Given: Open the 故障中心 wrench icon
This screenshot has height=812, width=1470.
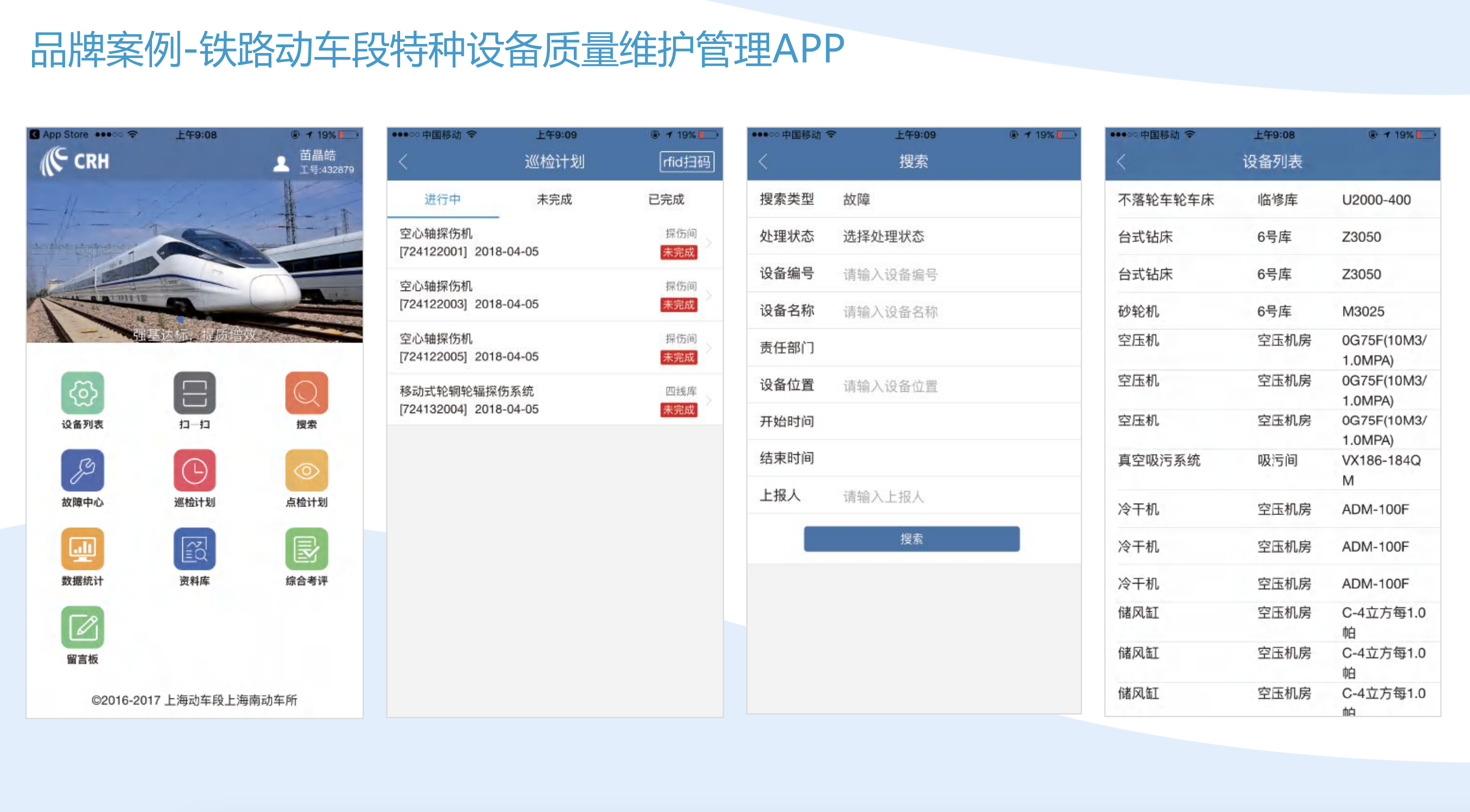Looking at the screenshot, I should point(83,470).
